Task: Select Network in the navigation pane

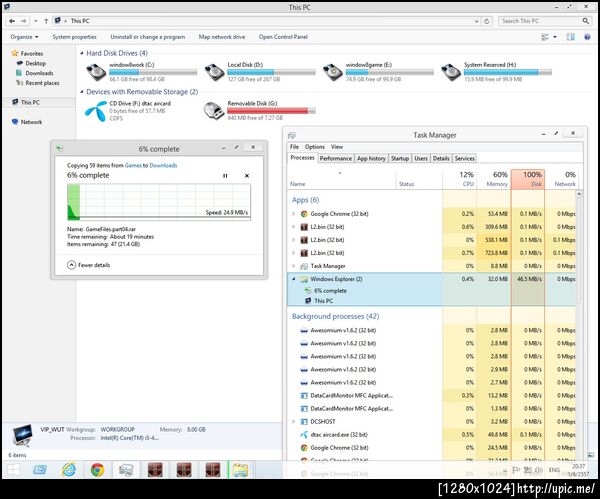Action: tap(31, 122)
